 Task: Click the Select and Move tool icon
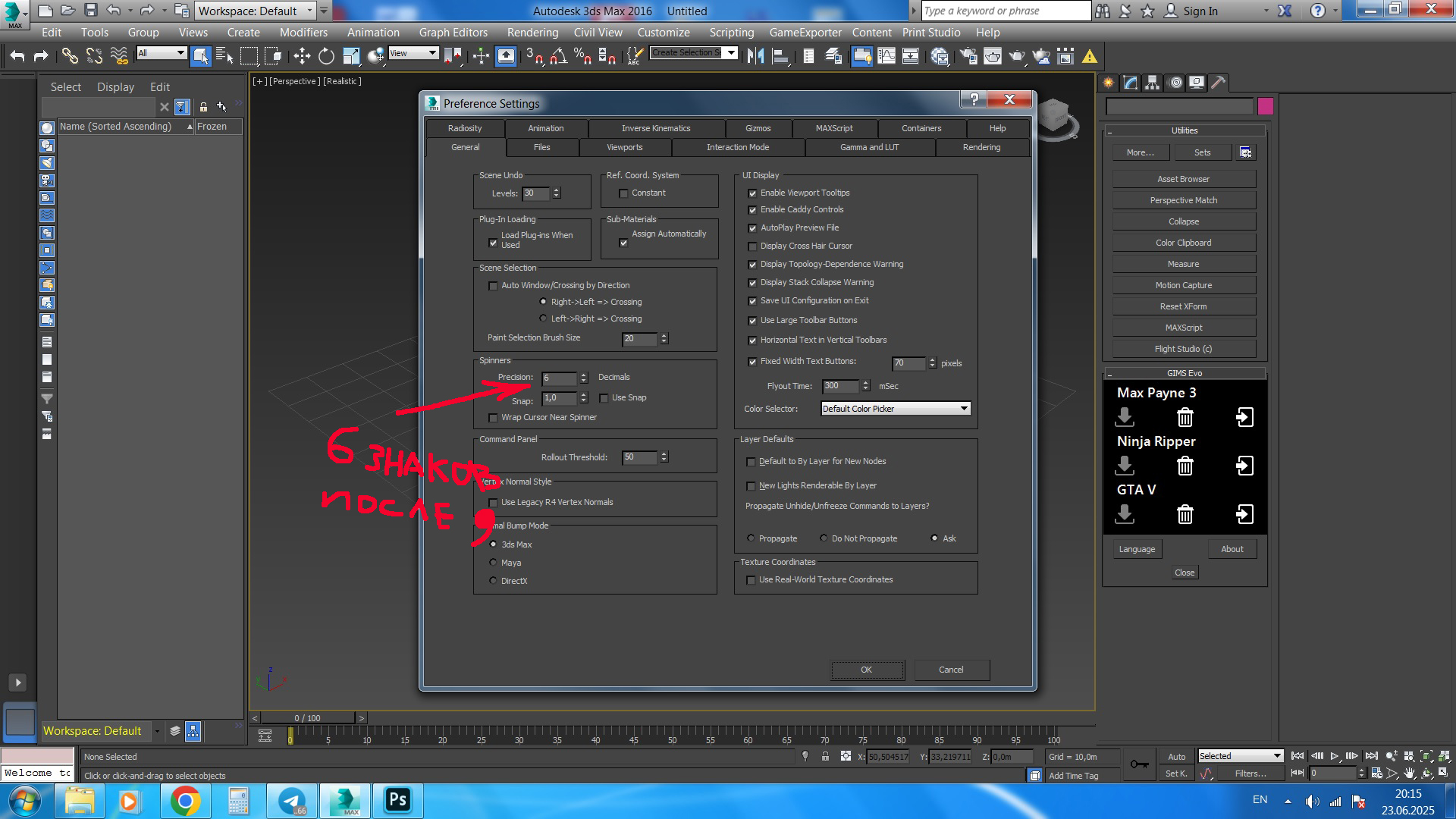[x=302, y=56]
